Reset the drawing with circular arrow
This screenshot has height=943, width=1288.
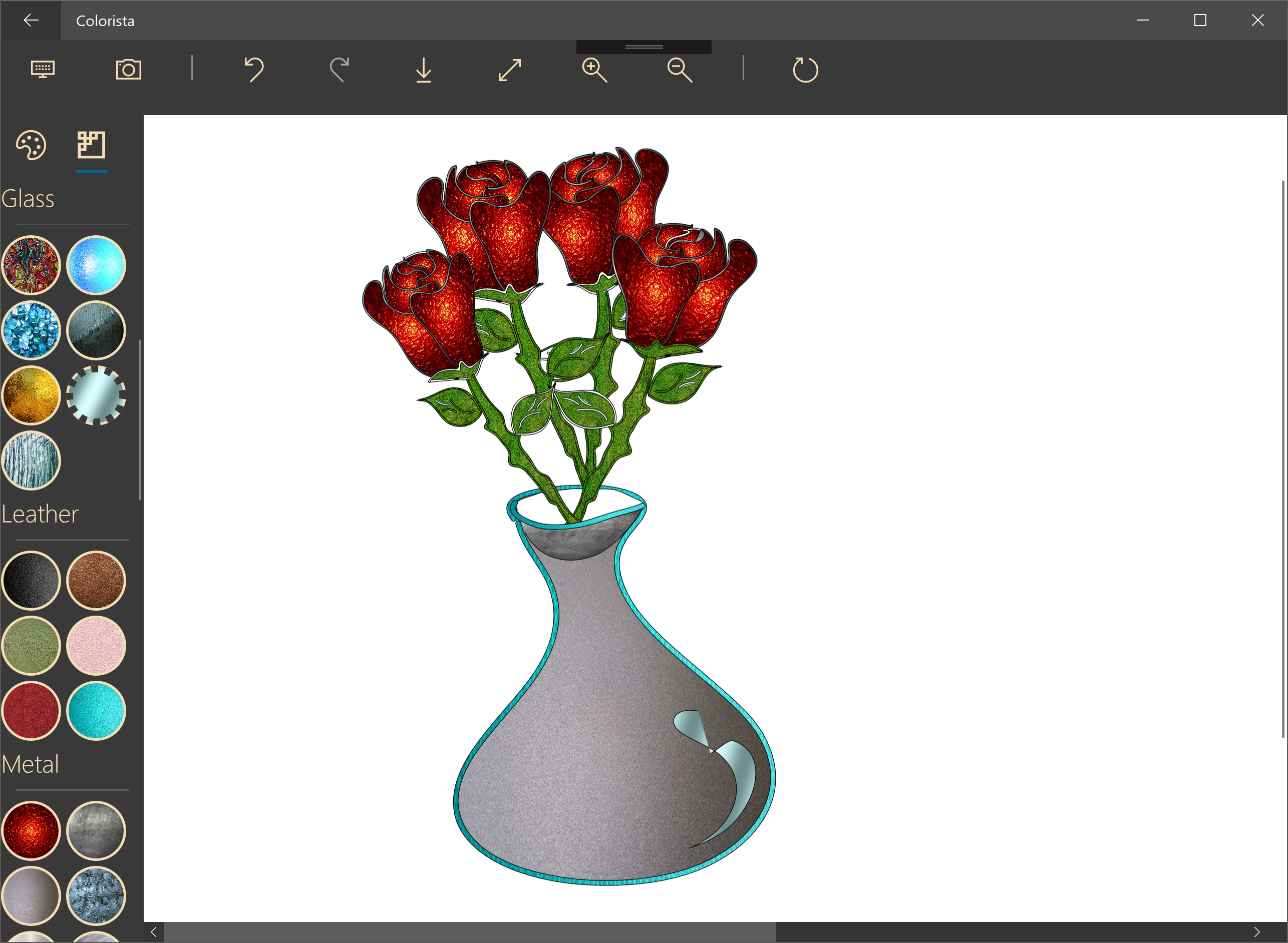(805, 70)
